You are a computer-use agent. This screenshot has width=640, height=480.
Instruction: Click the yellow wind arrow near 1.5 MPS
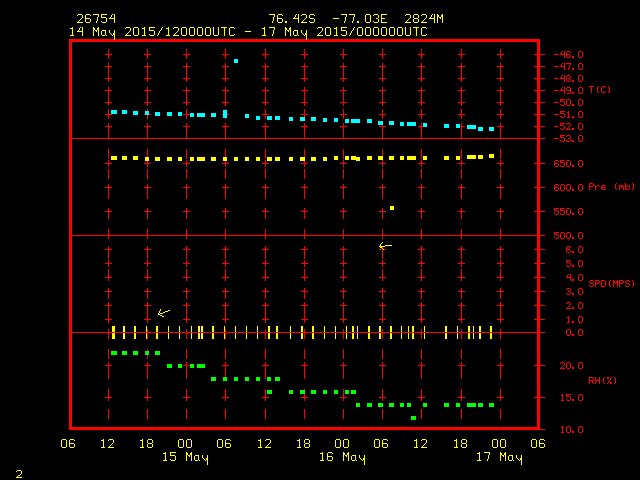pos(164,312)
